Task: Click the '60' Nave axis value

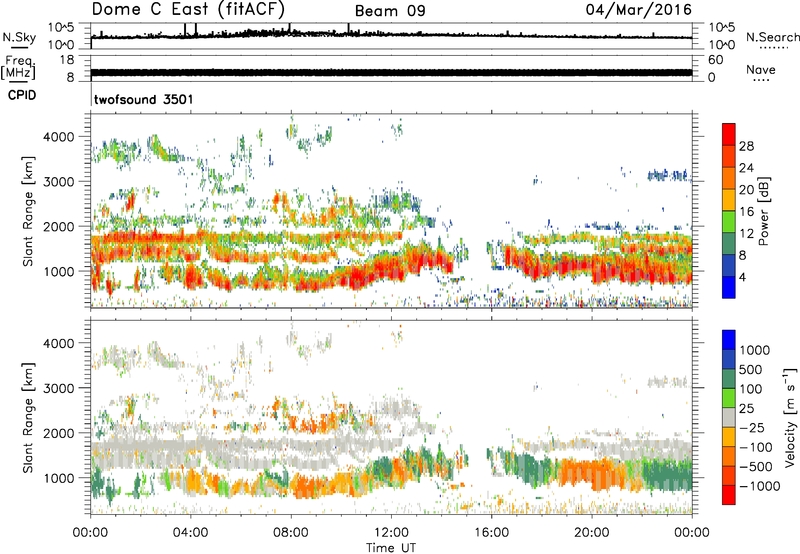Action: click(x=716, y=60)
